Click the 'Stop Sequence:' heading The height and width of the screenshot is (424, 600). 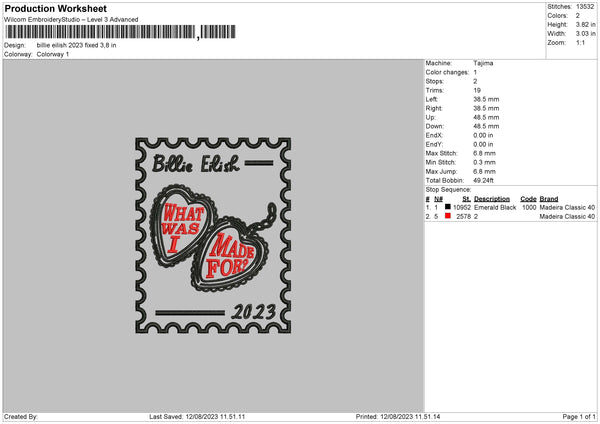click(448, 190)
